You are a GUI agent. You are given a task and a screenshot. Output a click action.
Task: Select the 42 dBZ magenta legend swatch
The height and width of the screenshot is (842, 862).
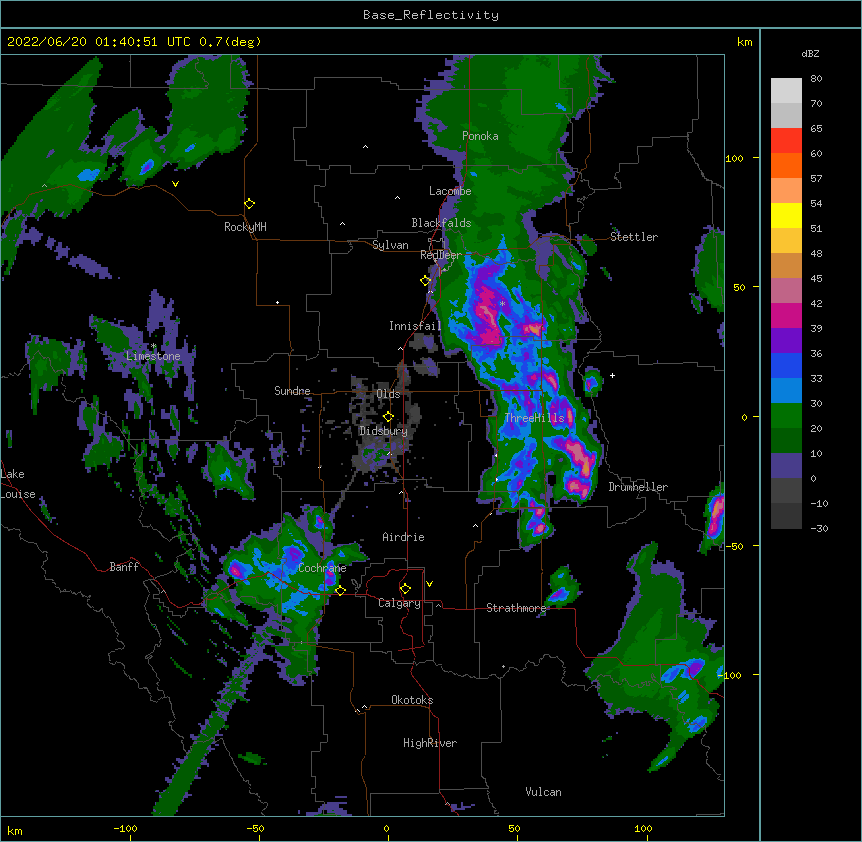pyautogui.click(x=786, y=315)
